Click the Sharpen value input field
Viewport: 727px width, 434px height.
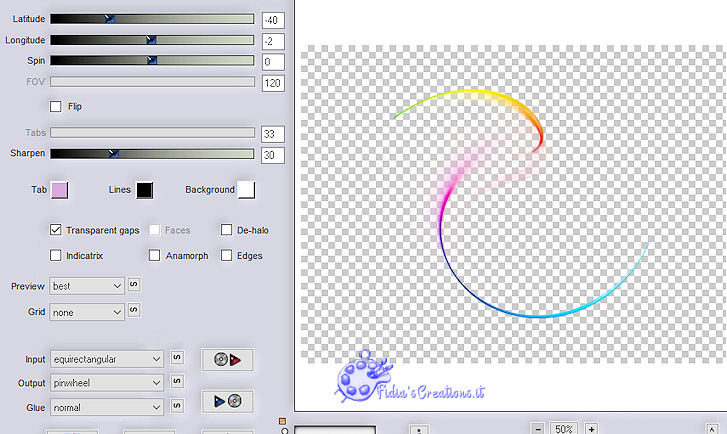pyautogui.click(x=272, y=155)
